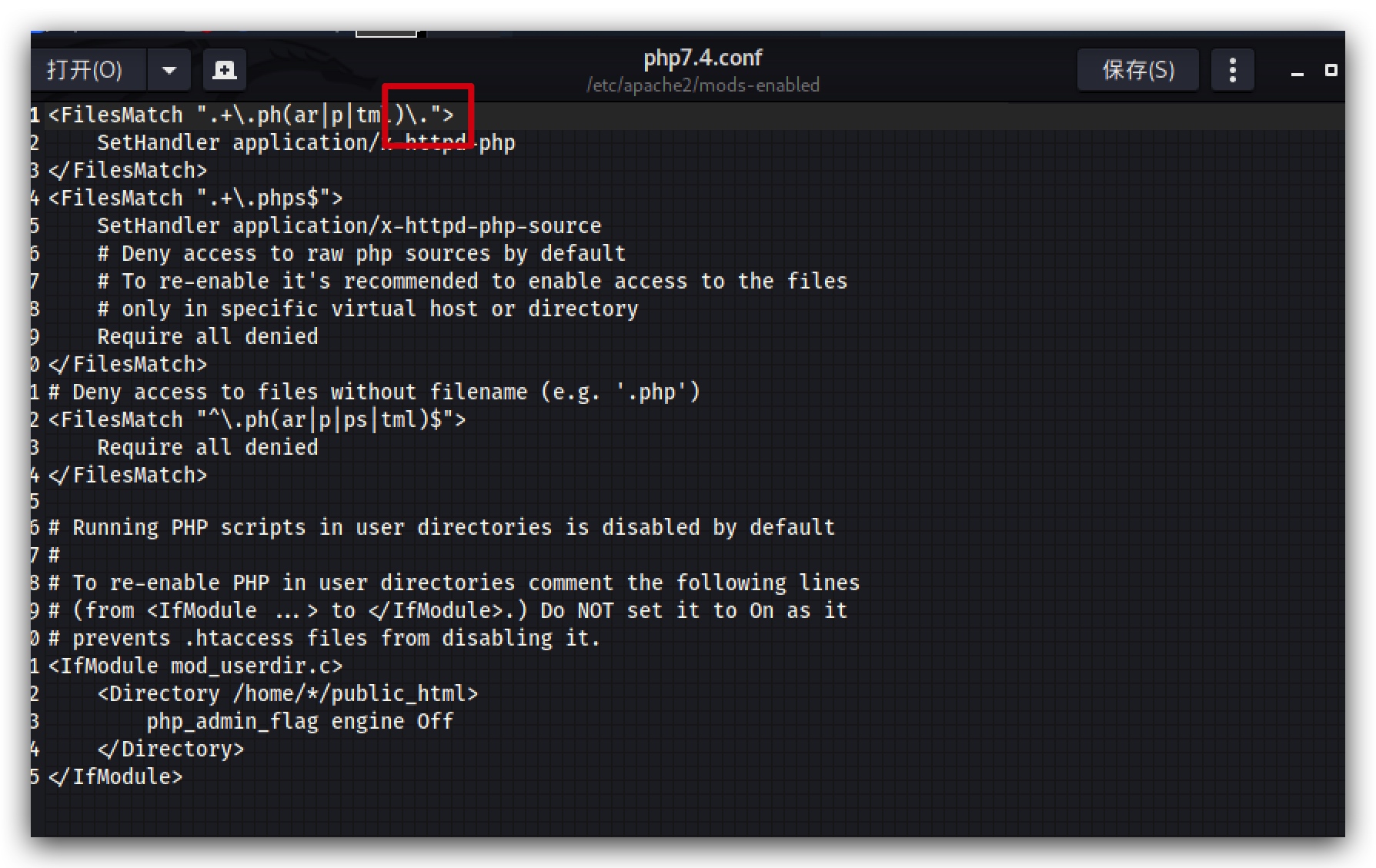Maximize the editor window
Image resolution: width=1376 pixels, height=868 pixels.
[x=1331, y=70]
